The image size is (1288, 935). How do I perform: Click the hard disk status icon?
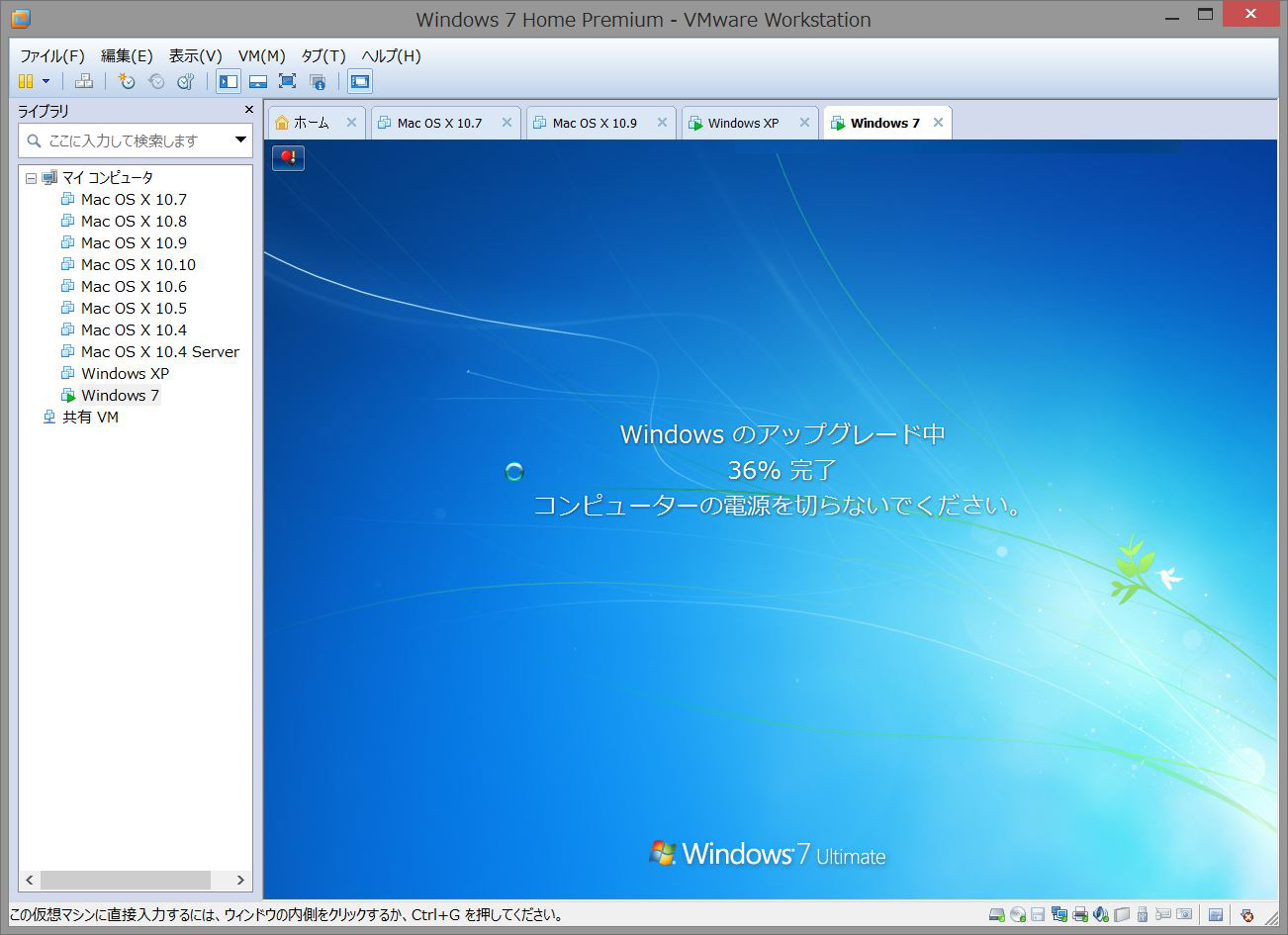[997, 915]
